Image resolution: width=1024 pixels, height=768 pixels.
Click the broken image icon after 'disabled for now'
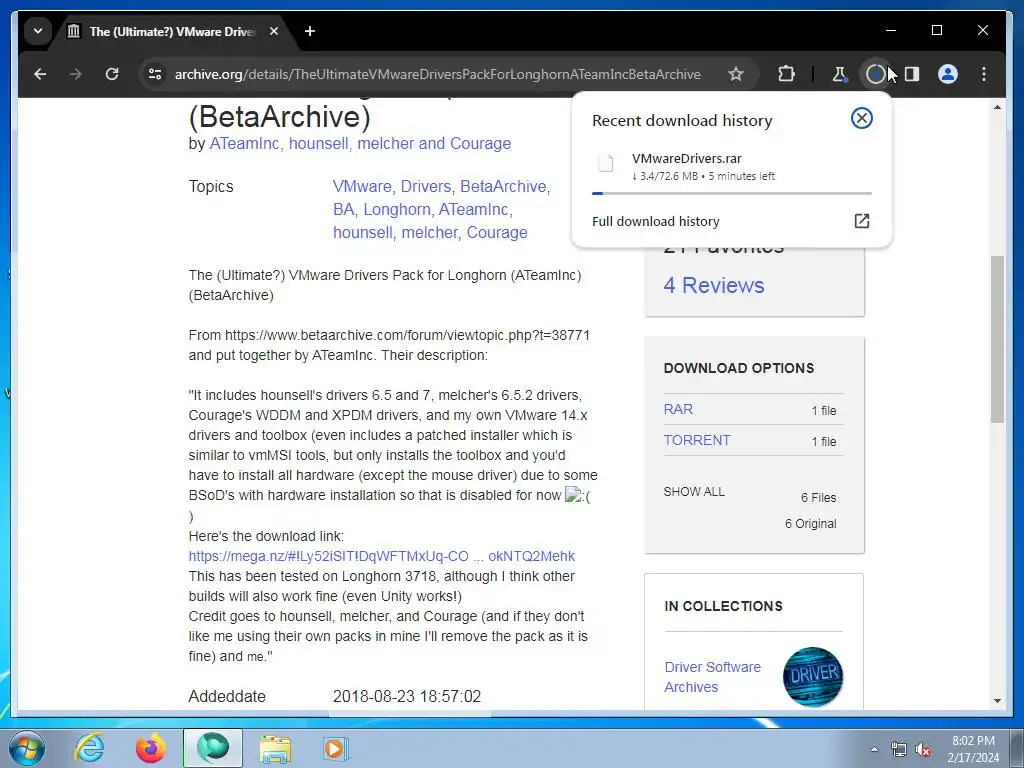[x=573, y=495]
